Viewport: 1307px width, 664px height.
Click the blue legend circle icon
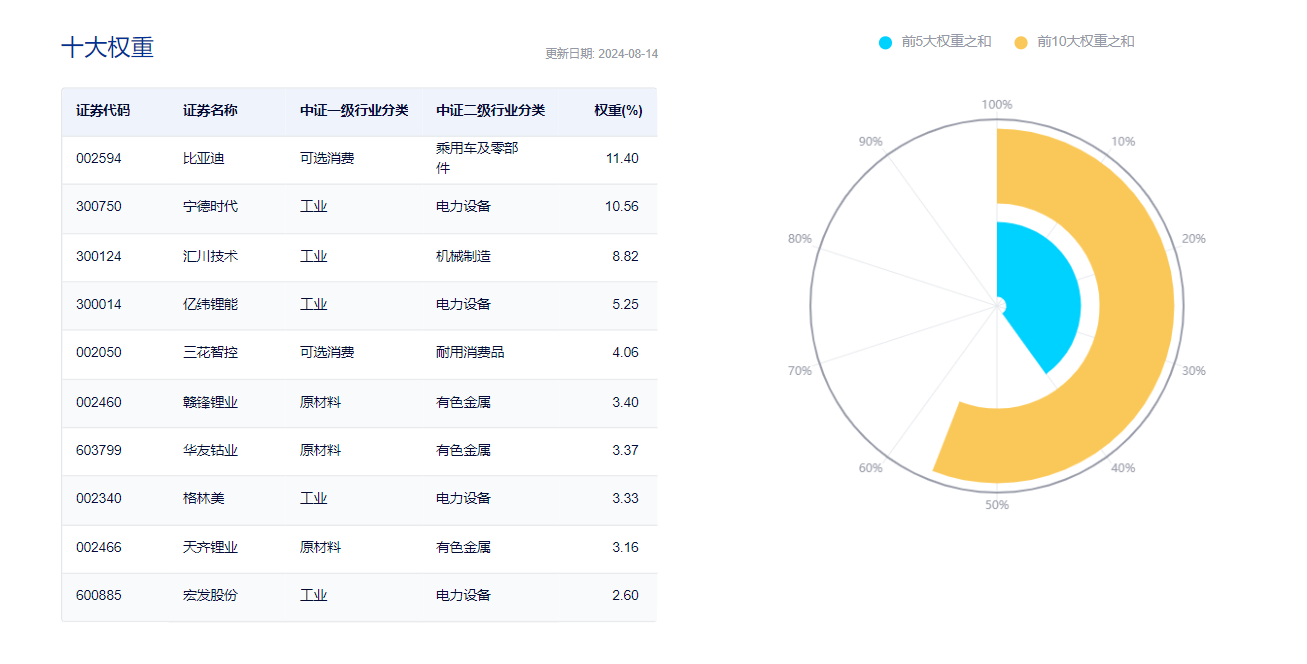coord(885,42)
